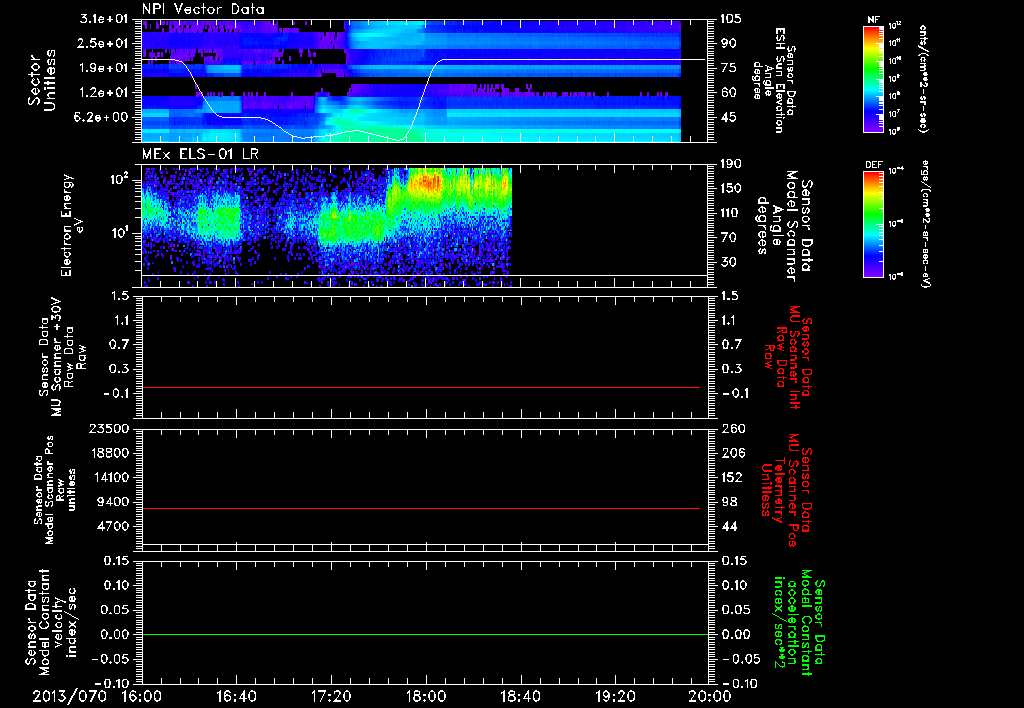Click the 190 scanner angle tick label
1024x708 pixels.
tap(730, 164)
